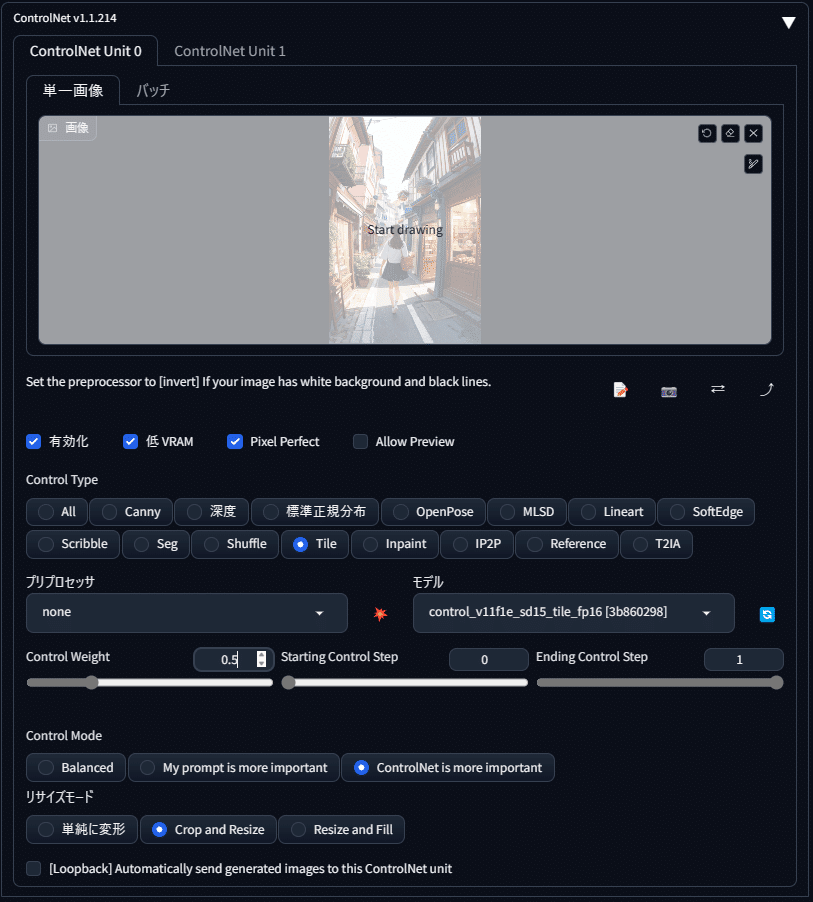Select Resize and Fill mode

[x=341, y=830]
